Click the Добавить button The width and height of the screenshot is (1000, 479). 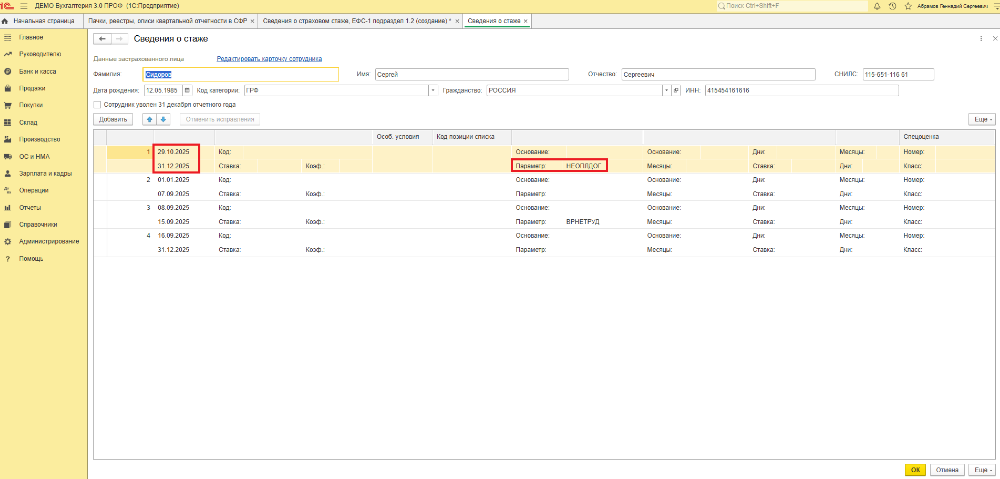tap(113, 119)
